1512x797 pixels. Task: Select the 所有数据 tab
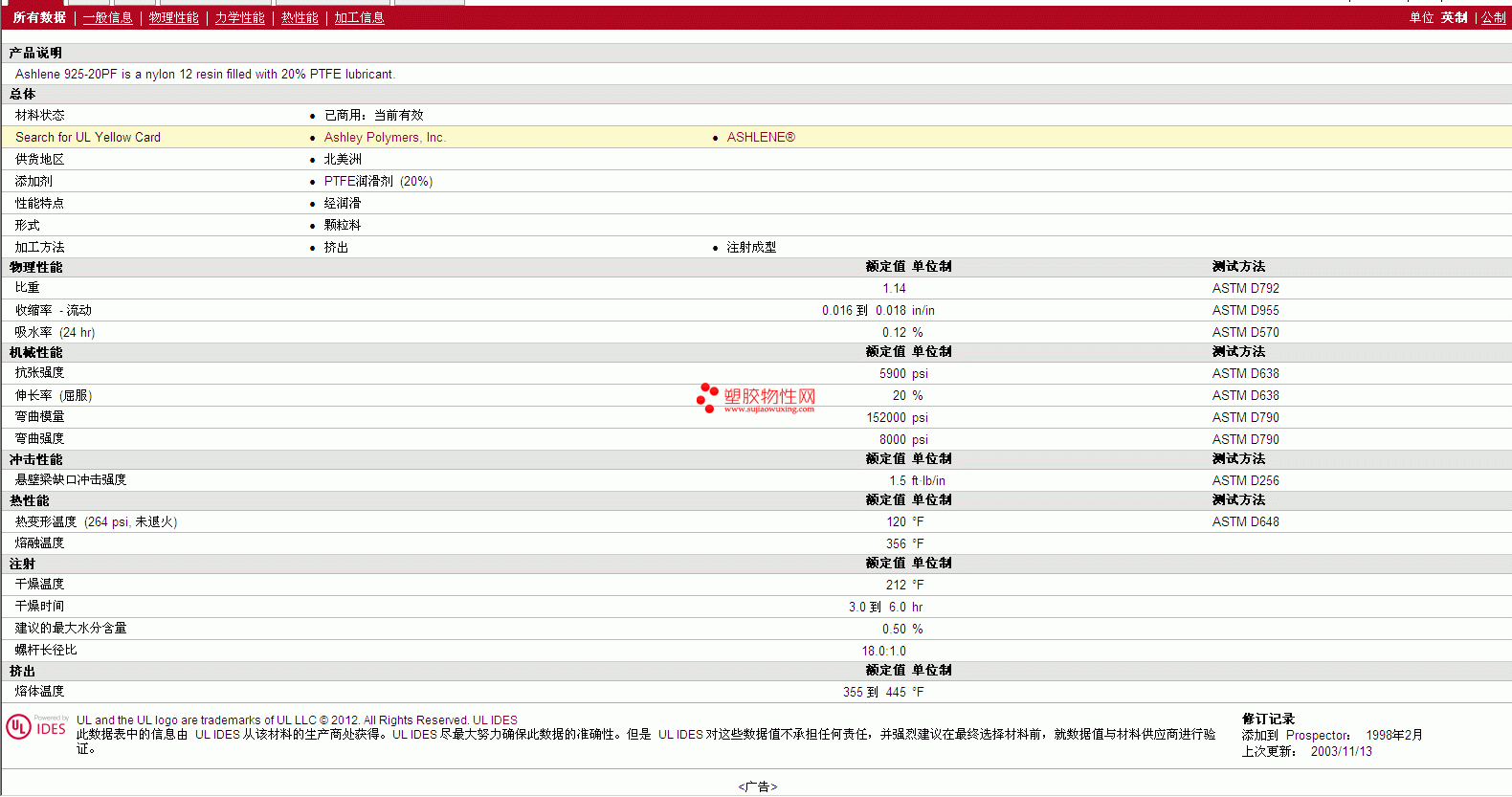[x=39, y=18]
